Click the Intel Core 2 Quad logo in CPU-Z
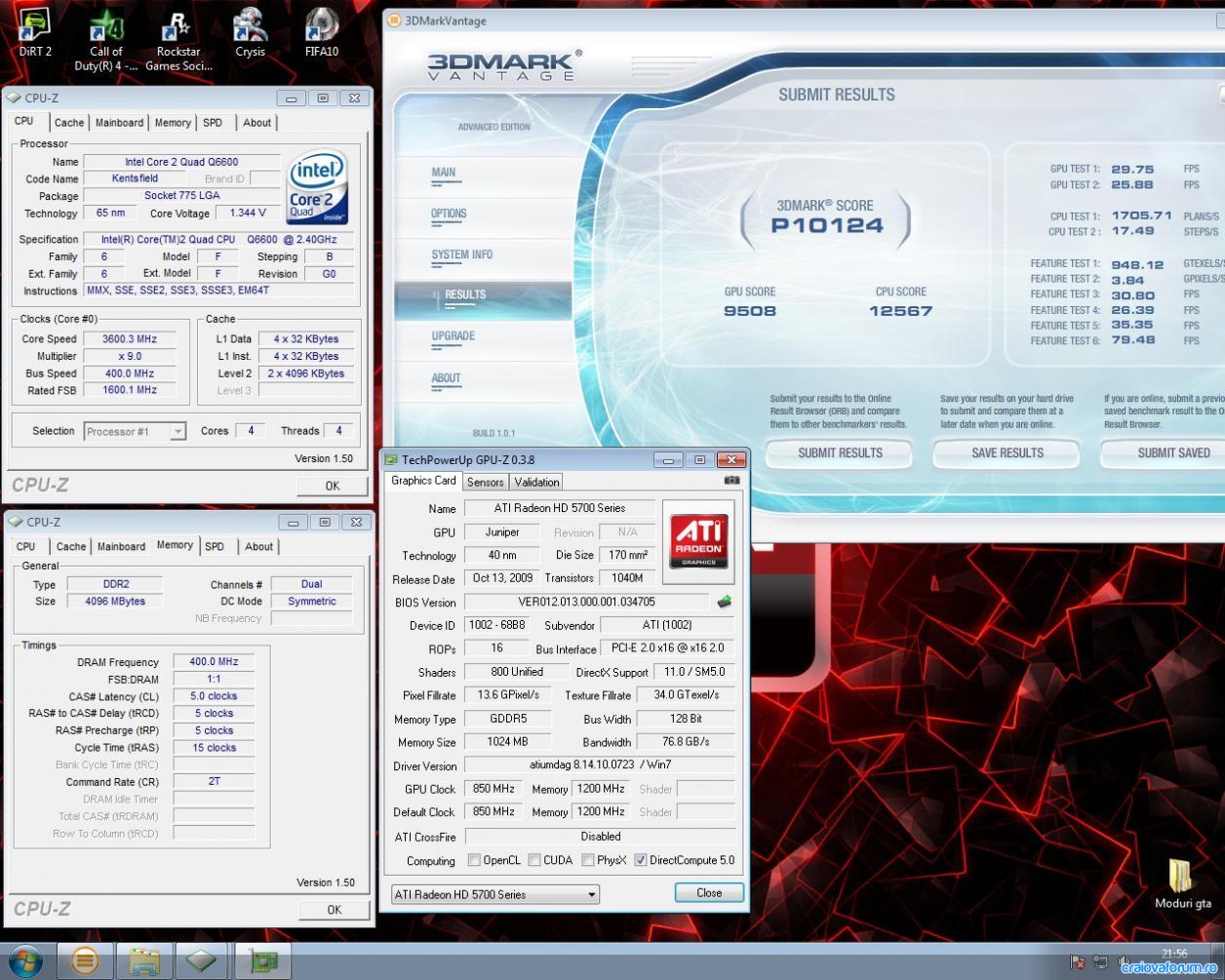The width and height of the screenshot is (1225, 980). coord(318,188)
